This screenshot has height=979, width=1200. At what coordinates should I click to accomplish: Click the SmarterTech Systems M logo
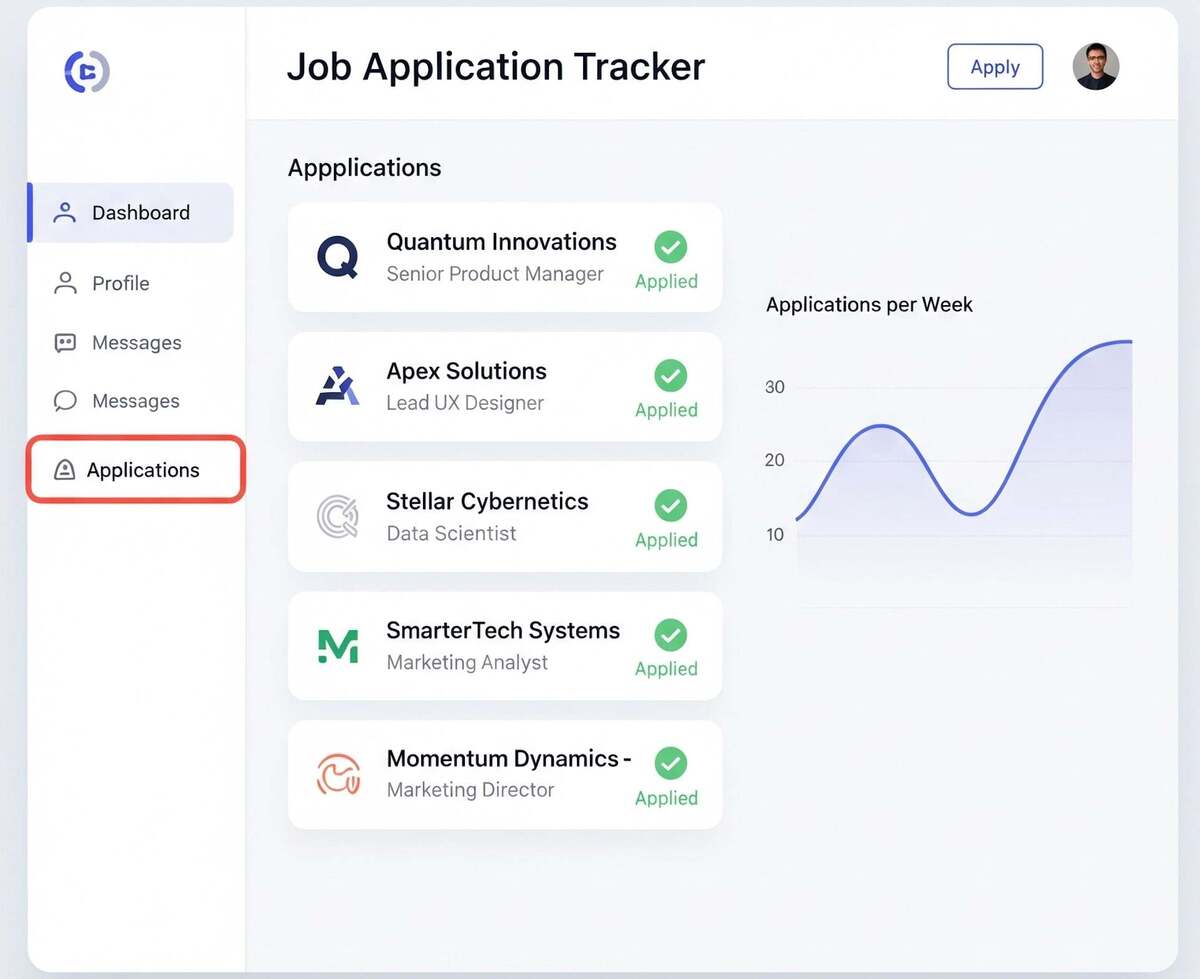coord(338,646)
